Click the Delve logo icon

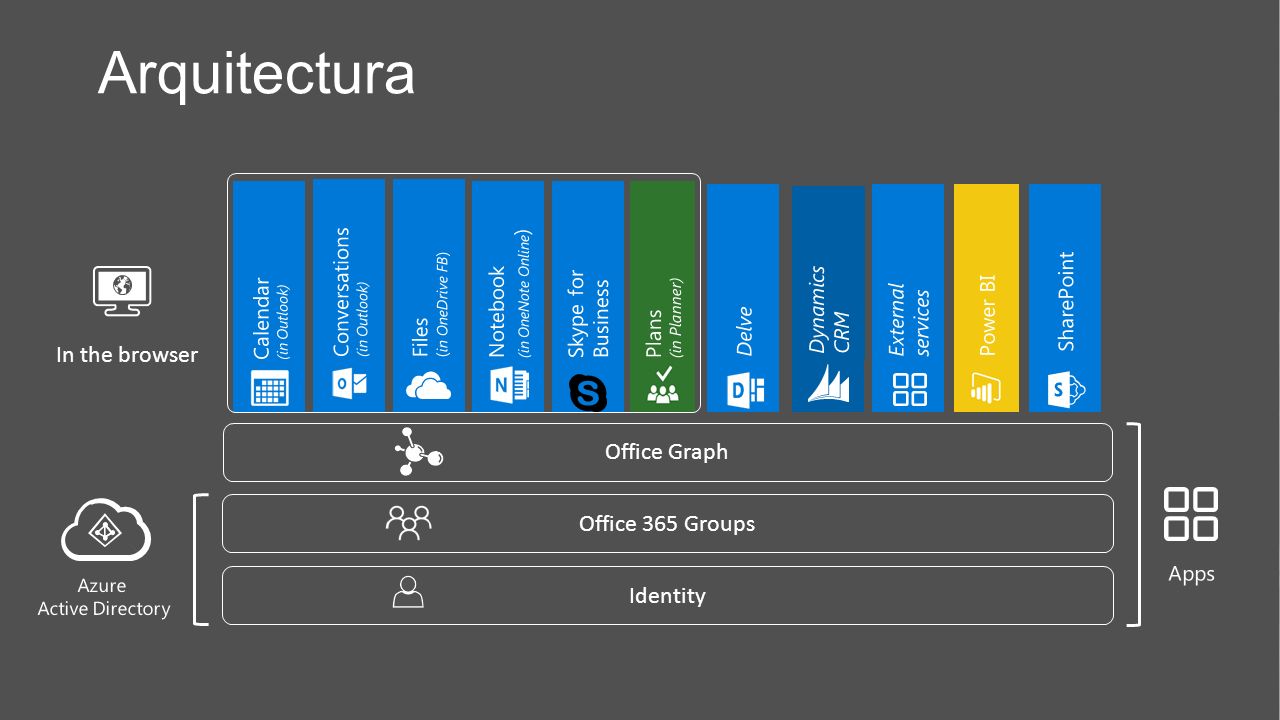(x=745, y=391)
